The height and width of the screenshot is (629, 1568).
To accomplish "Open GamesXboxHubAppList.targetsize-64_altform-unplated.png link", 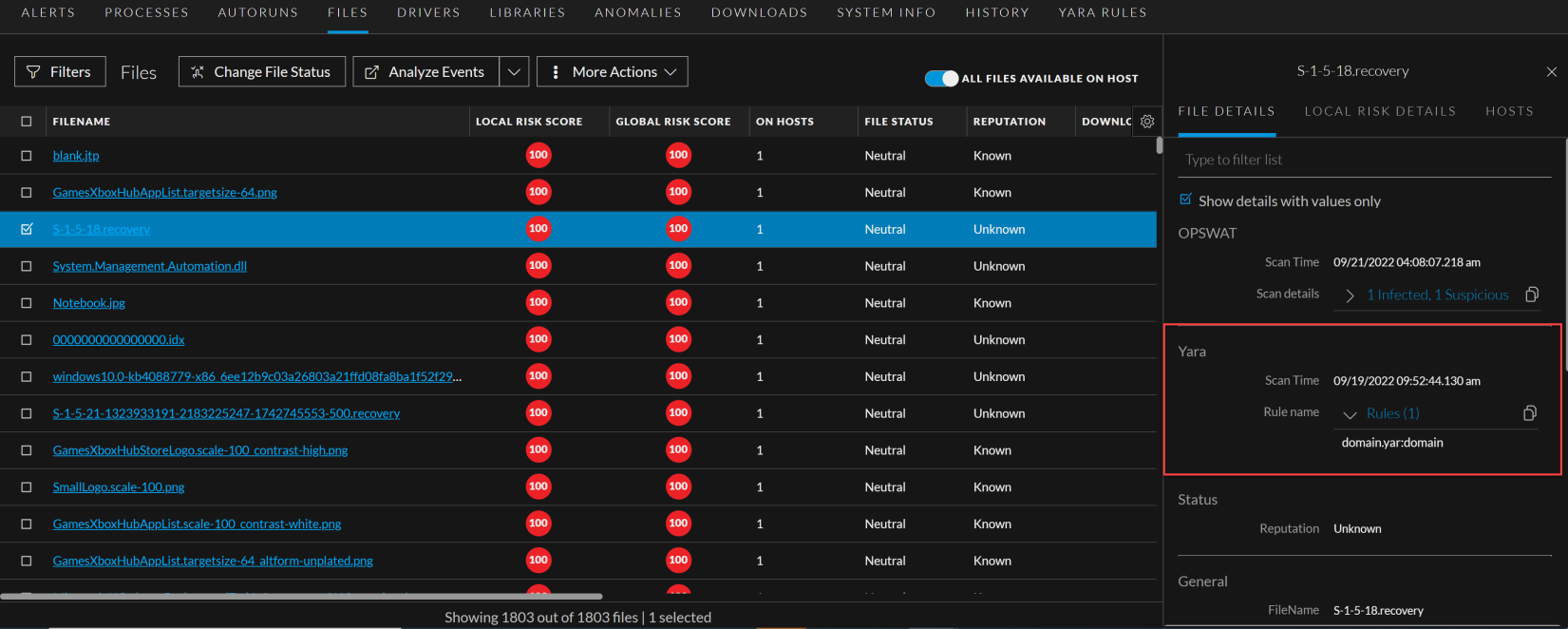I will tap(213, 561).
